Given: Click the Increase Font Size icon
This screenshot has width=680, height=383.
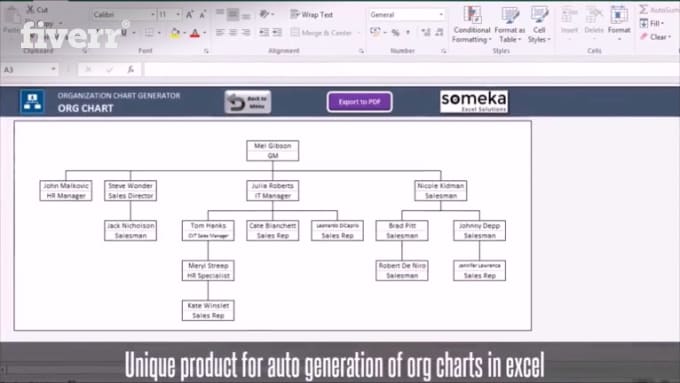Looking at the screenshot, I should coord(190,15).
